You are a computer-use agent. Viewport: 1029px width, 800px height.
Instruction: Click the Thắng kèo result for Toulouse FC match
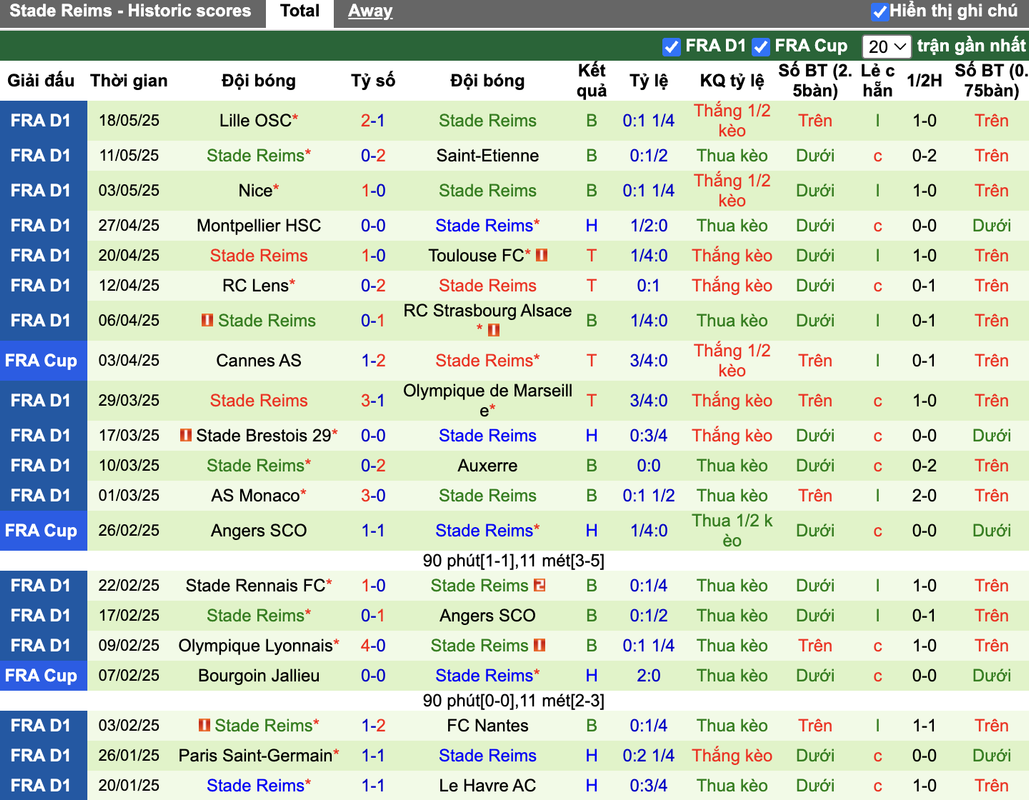coord(732,255)
